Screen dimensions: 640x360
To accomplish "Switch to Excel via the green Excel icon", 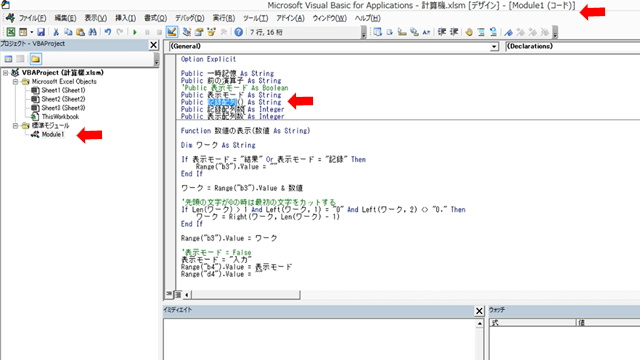I will click(11, 32).
